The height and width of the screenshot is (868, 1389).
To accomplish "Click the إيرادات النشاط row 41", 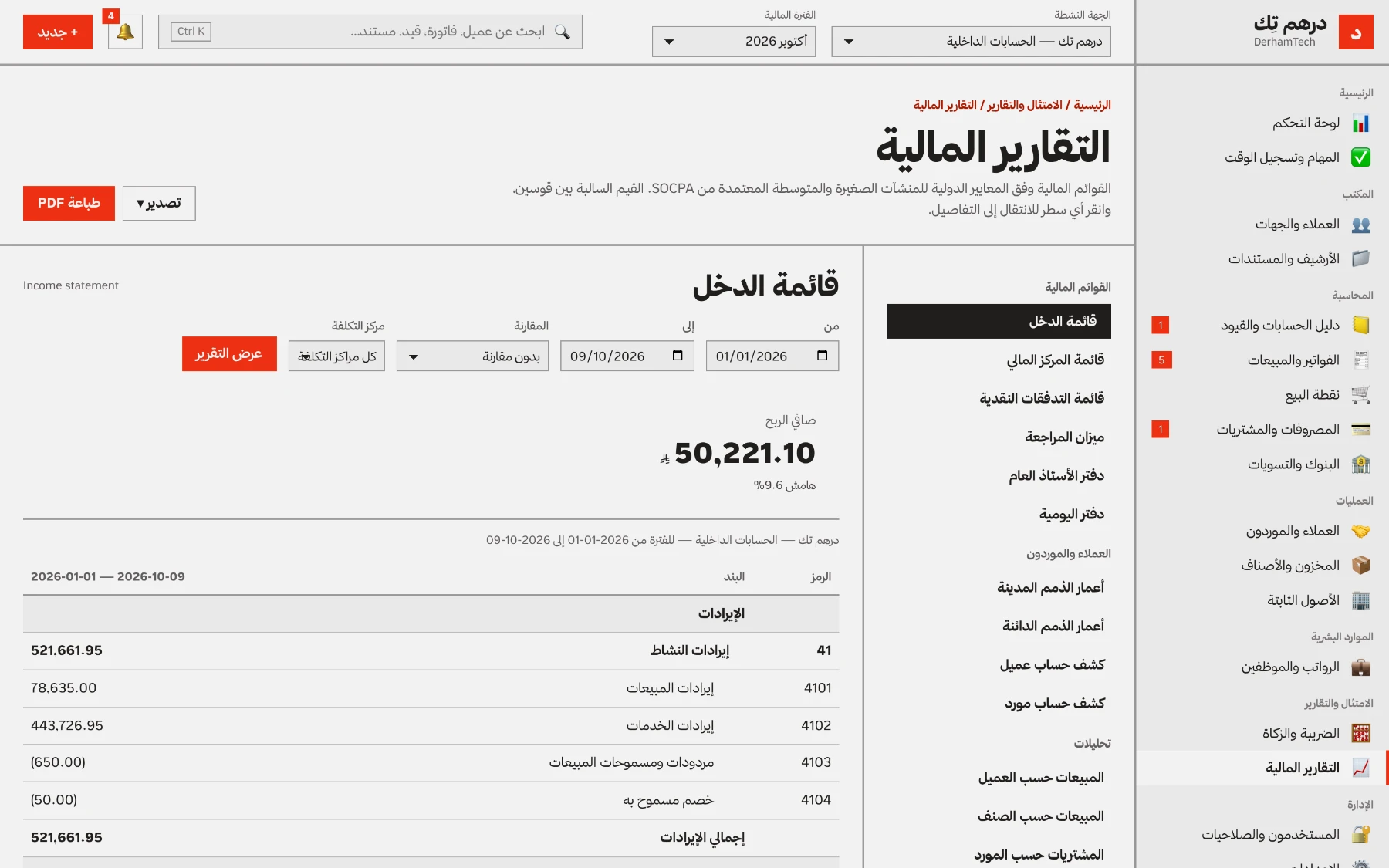I will coord(431,651).
